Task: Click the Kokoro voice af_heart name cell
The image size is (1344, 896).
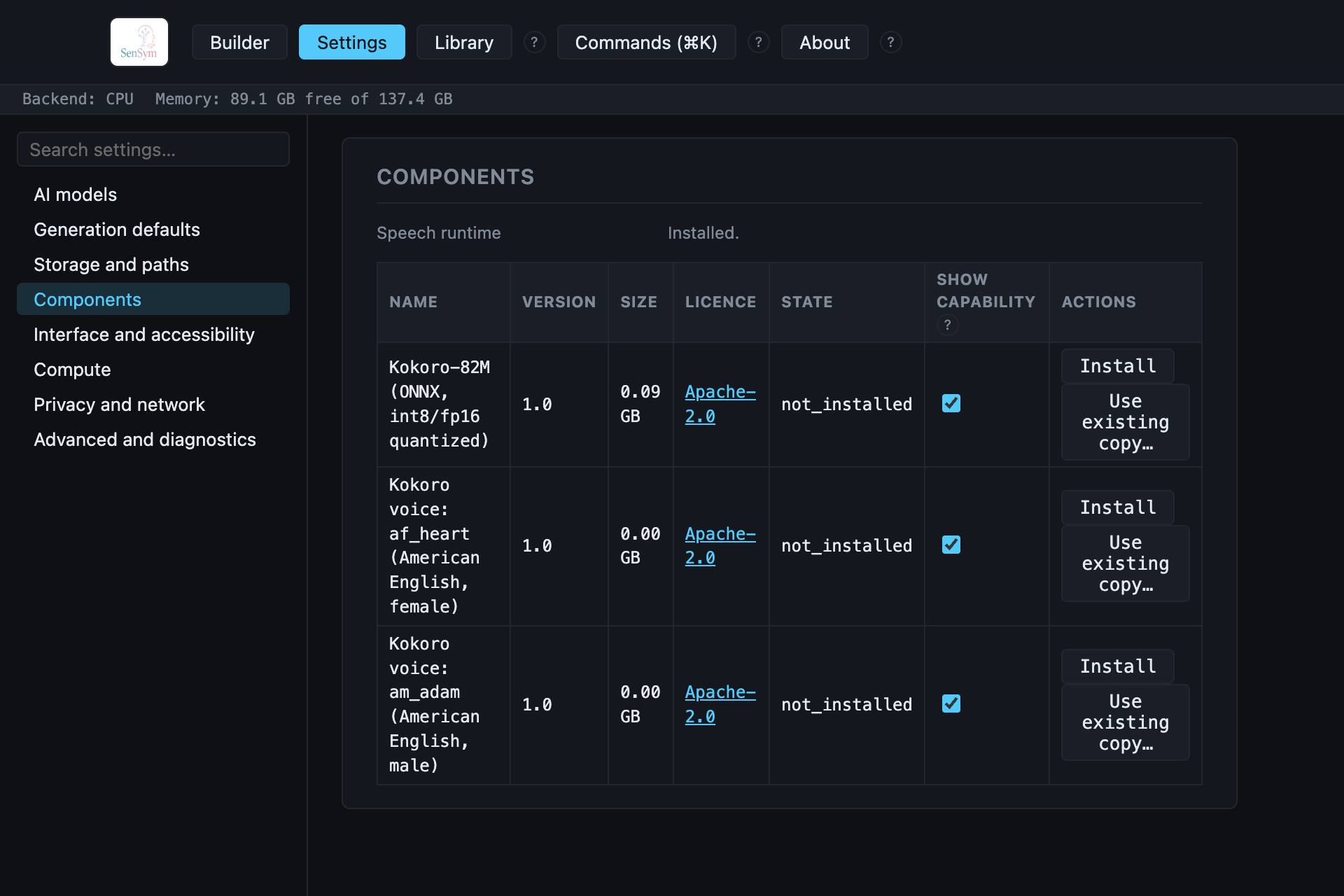Action: 443,545
